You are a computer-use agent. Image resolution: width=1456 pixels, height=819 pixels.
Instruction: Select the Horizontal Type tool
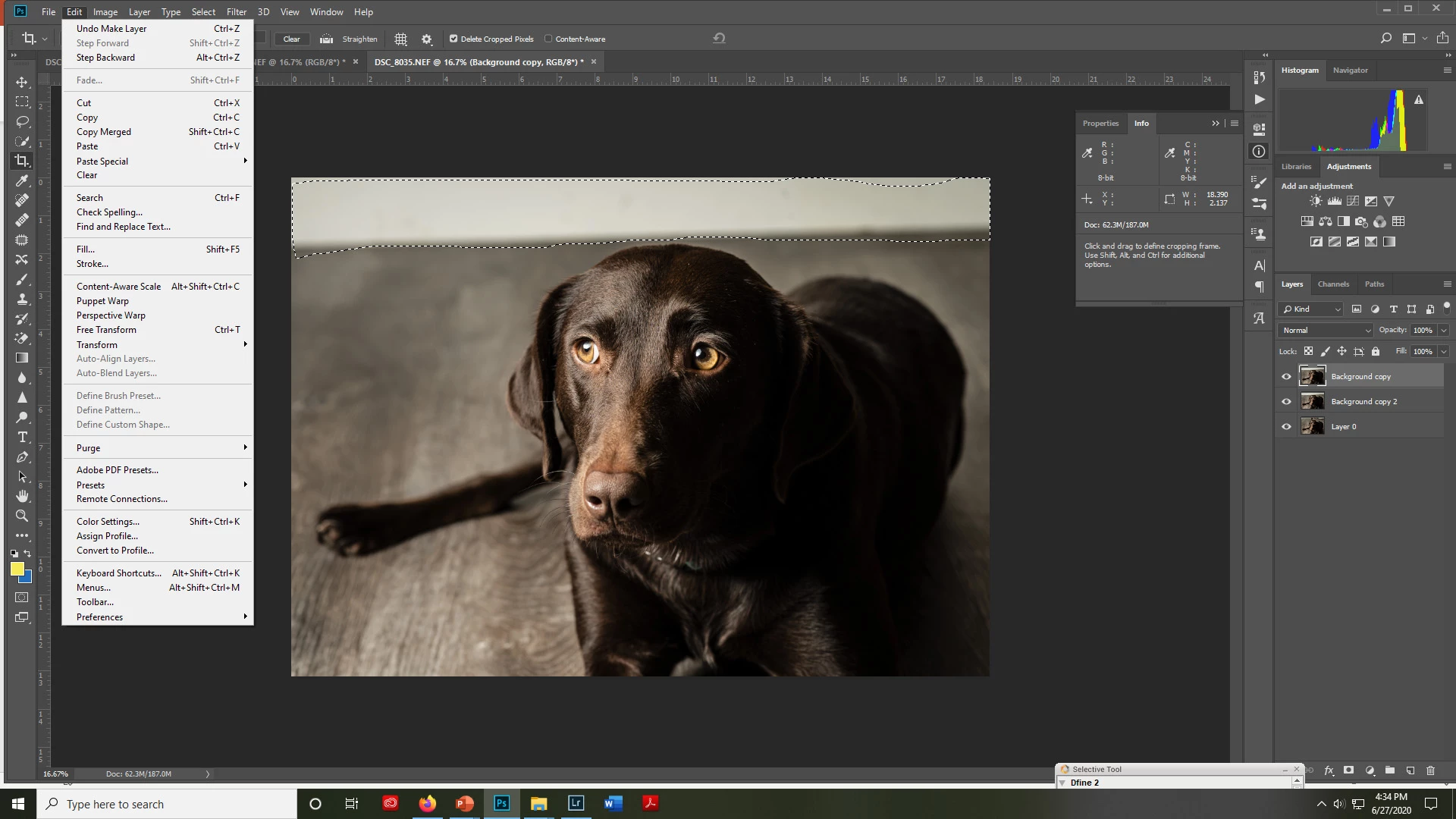(x=22, y=438)
